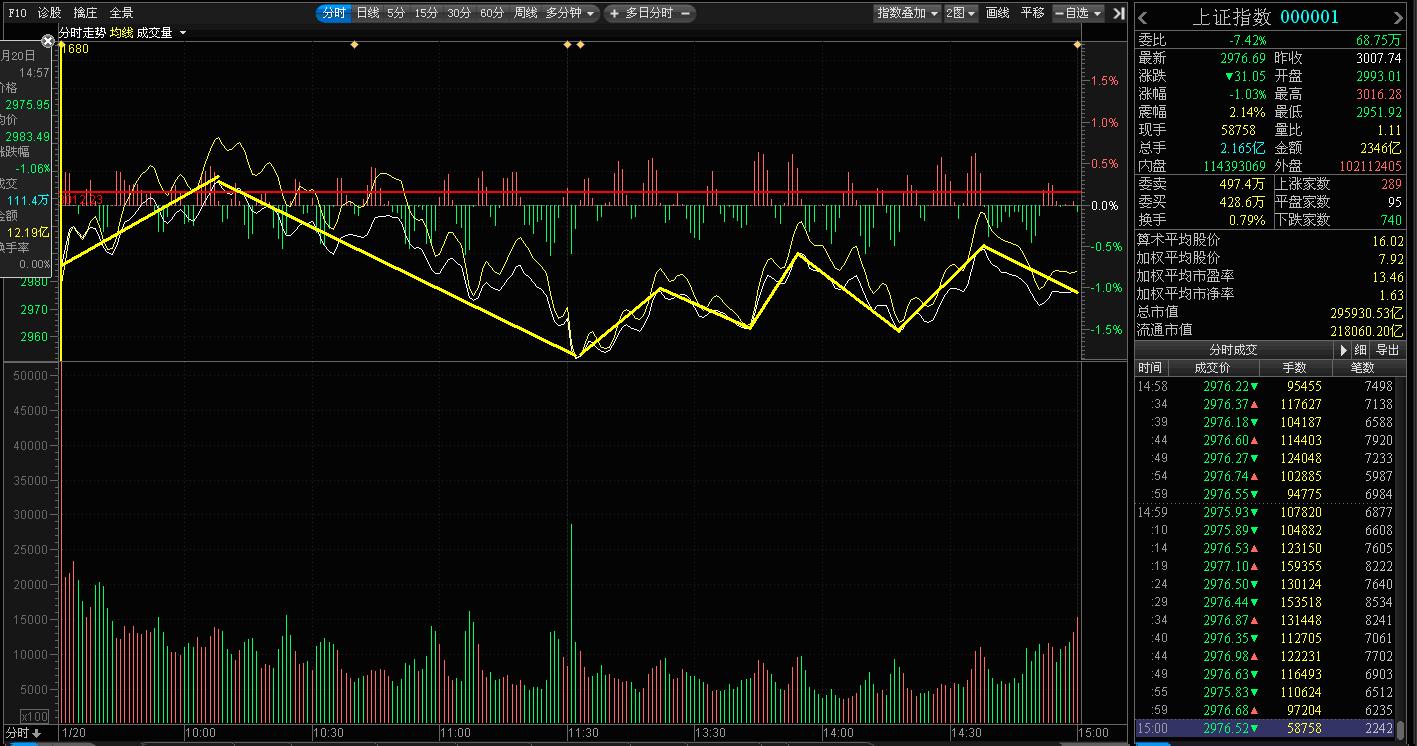Click the 分时成交 panel header
This screenshot has height=746, width=1417.
click(x=1233, y=350)
